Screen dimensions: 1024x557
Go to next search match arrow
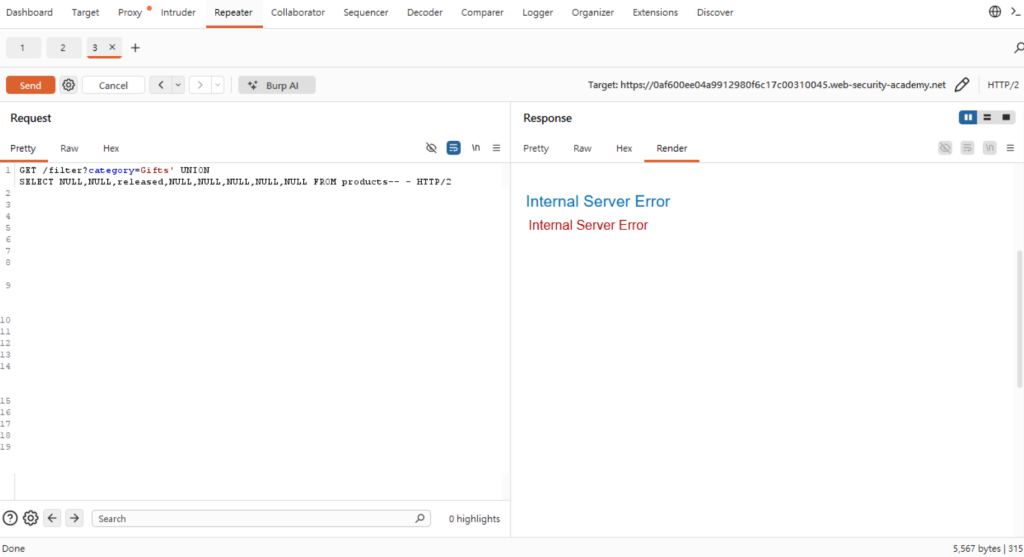click(x=74, y=518)
